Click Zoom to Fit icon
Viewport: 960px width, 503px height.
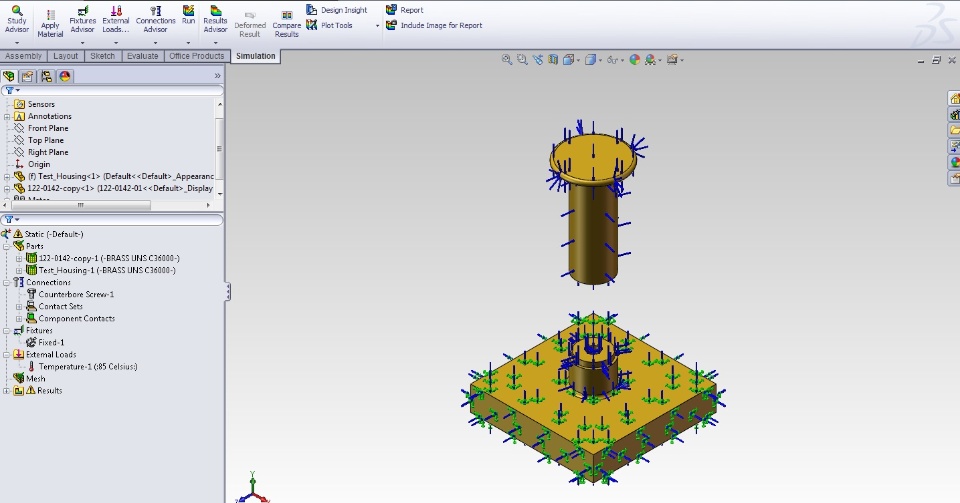click(507, 59)
